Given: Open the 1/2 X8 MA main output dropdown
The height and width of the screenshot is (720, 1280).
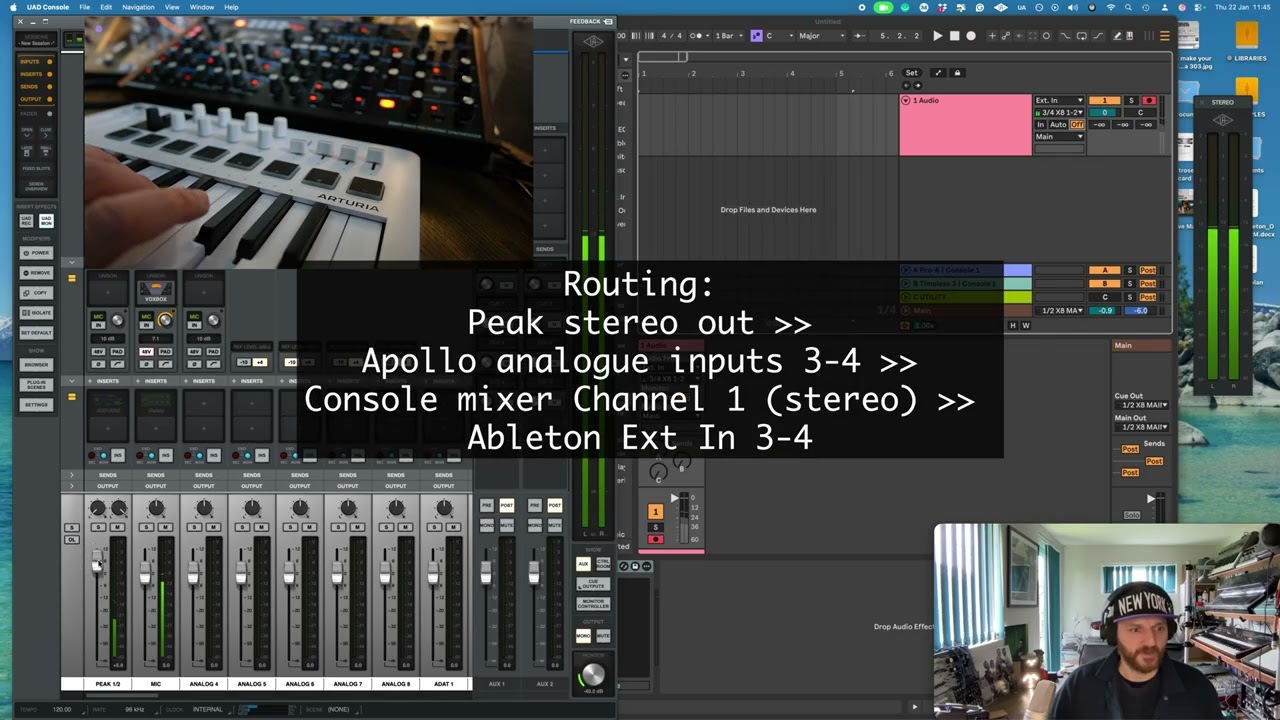Looking at the screenshot, I should pyautogui.click(x=1062, y=311).
